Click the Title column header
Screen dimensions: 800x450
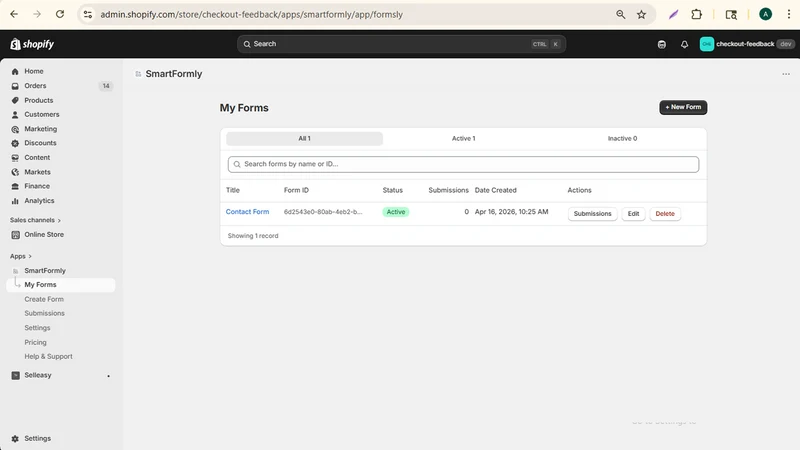tap(233, 190)
